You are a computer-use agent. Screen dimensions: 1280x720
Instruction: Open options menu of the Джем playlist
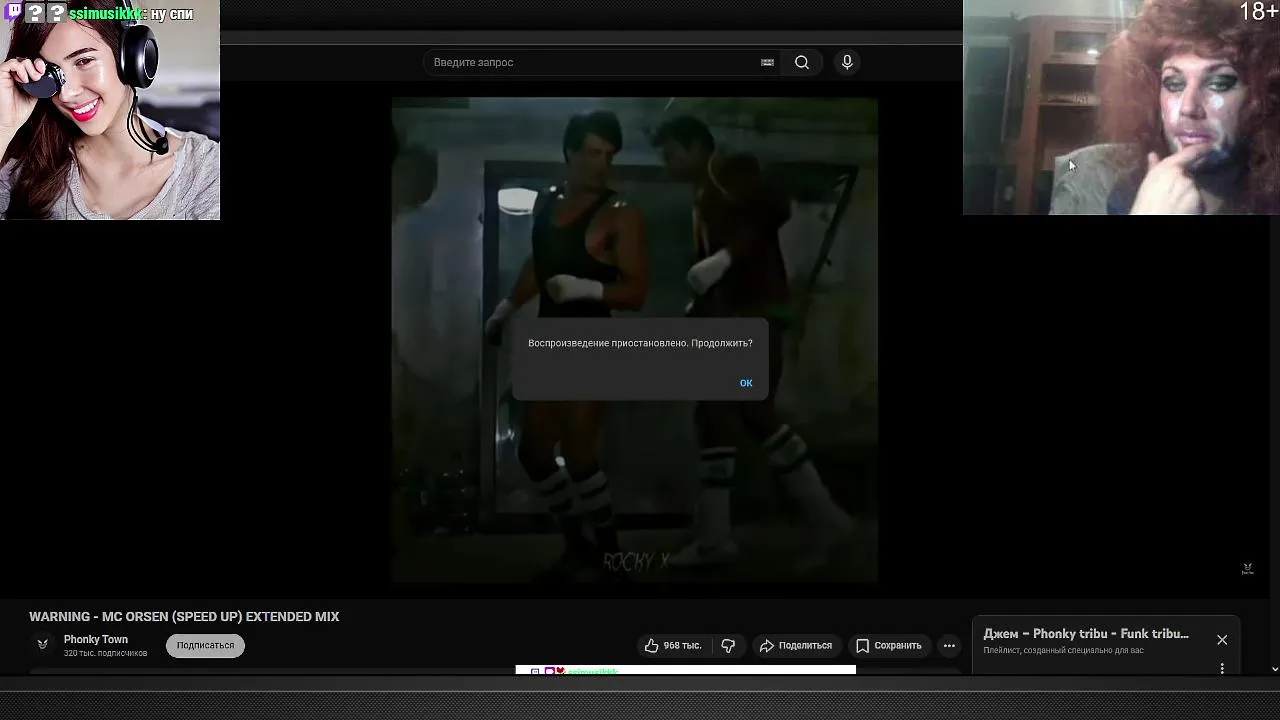point(1222,668)
